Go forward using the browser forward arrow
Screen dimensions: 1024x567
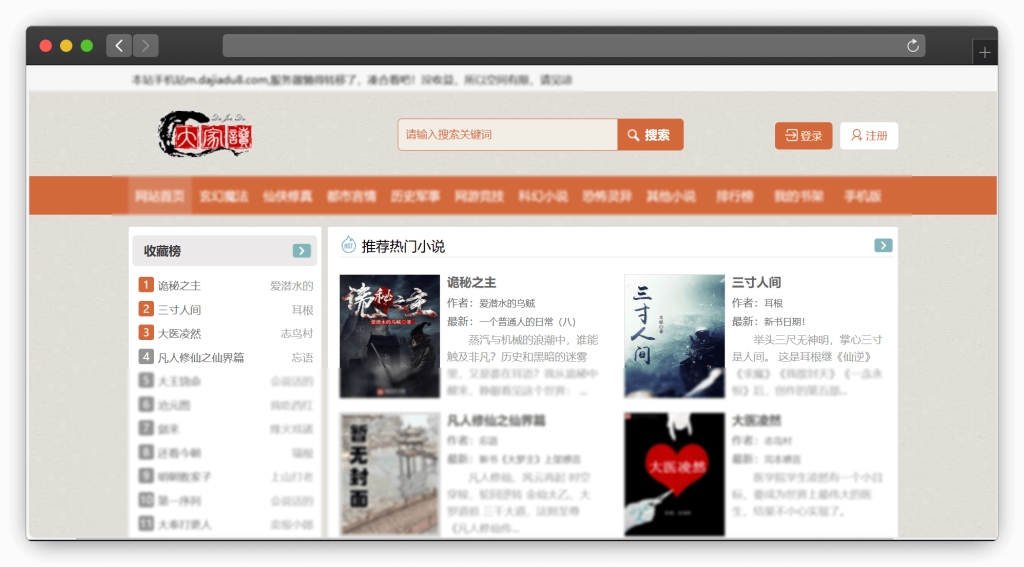click(x=146, y=46)
